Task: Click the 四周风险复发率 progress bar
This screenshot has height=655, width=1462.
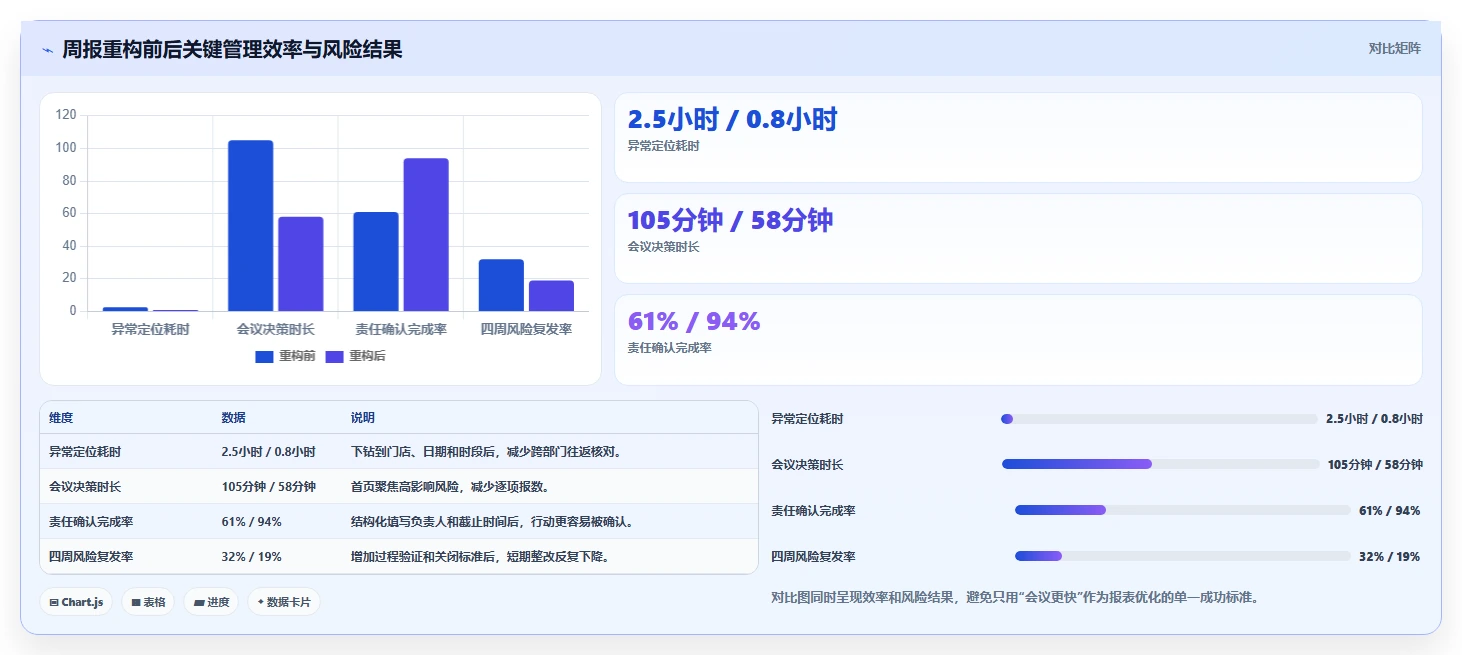Action: [x=1183, y=556]
